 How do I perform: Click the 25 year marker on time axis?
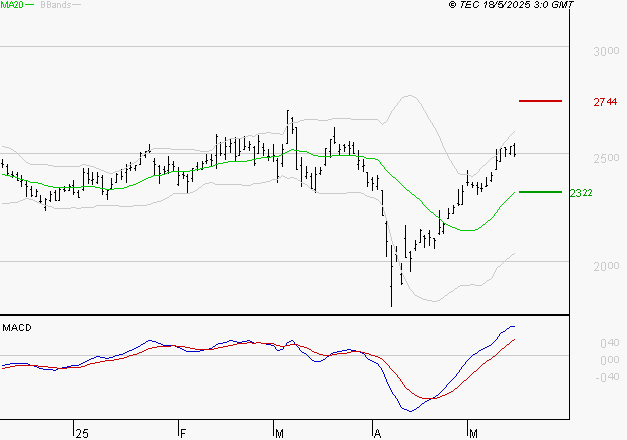(82, 434)
